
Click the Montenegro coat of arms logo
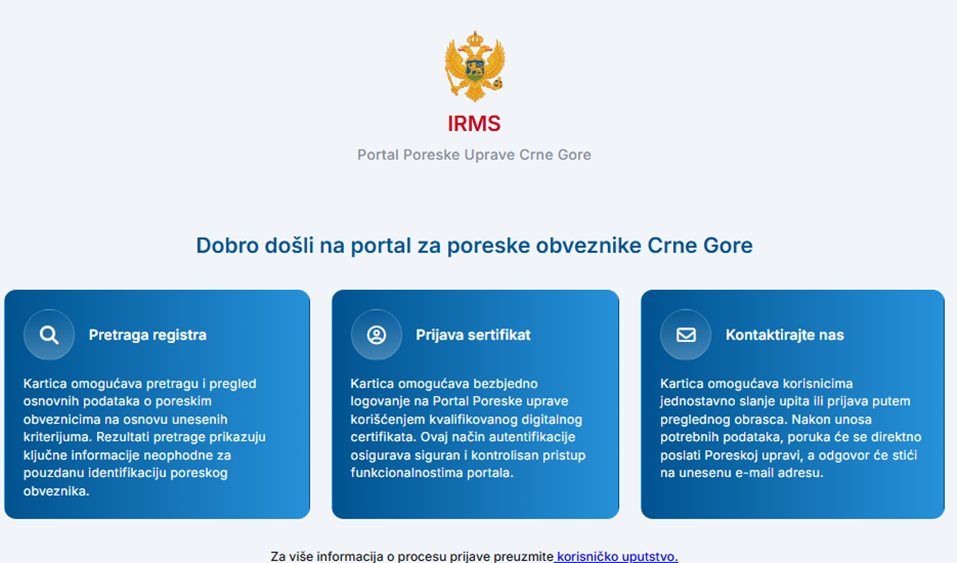click(x=474, y=67)
